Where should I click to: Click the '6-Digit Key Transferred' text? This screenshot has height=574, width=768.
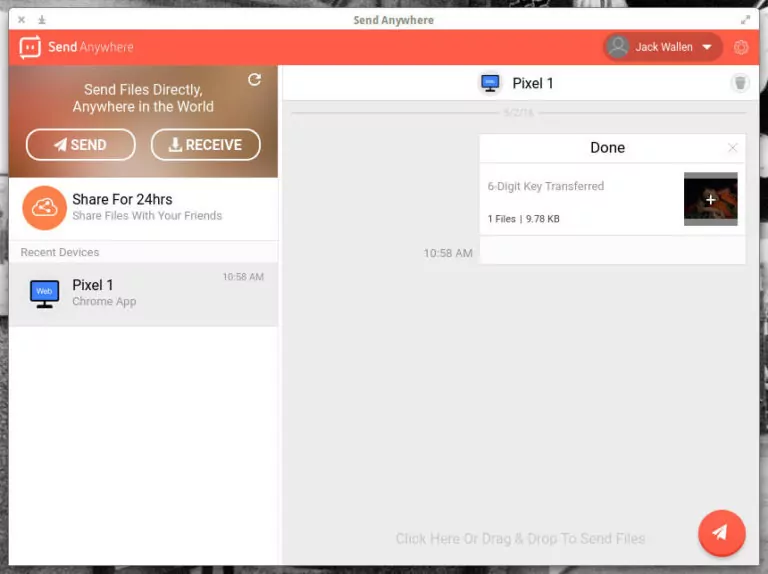pyautogui.click(x=546, y=186)
